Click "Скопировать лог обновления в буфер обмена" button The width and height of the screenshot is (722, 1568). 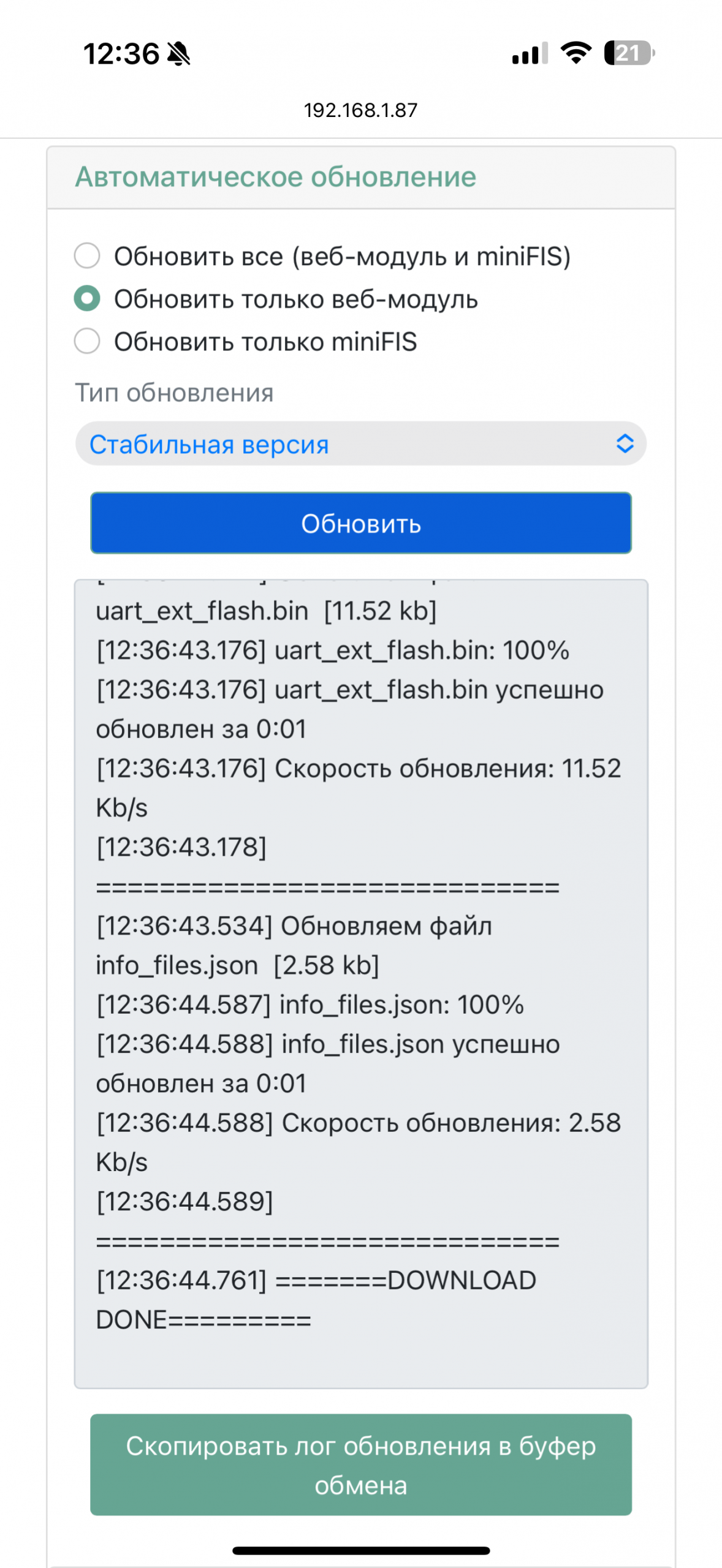(x=360, y=1464)
